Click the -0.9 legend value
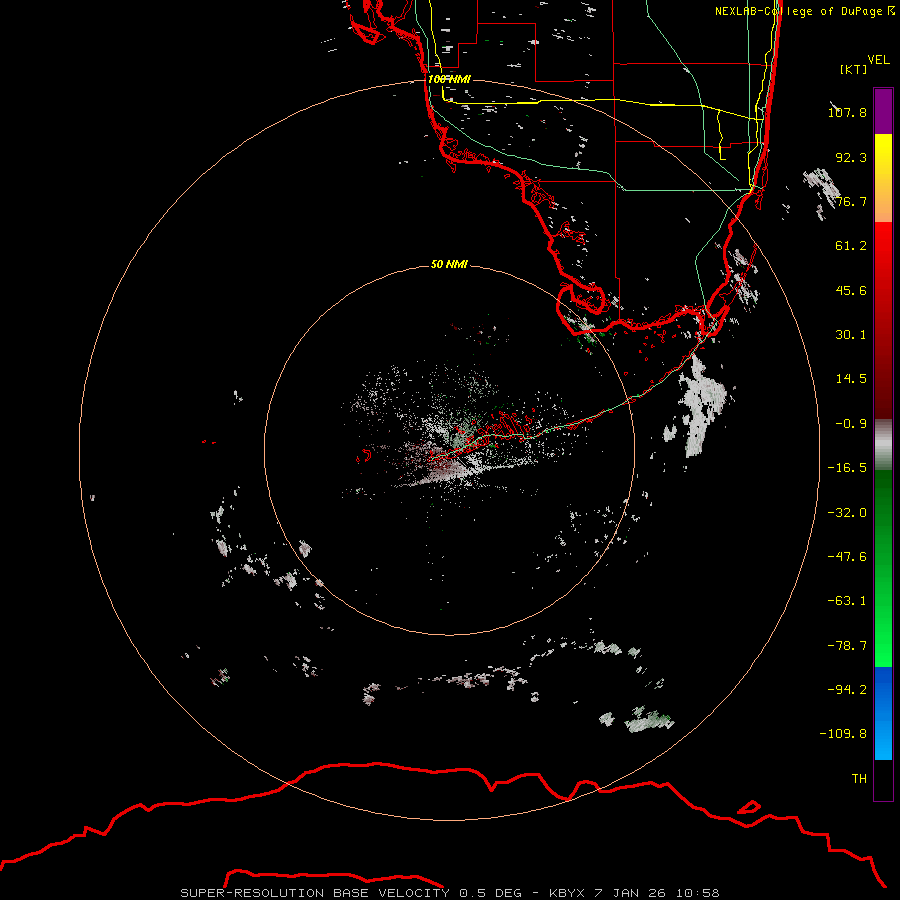Viewport: 900px width, 900px height. pos(851,424)
